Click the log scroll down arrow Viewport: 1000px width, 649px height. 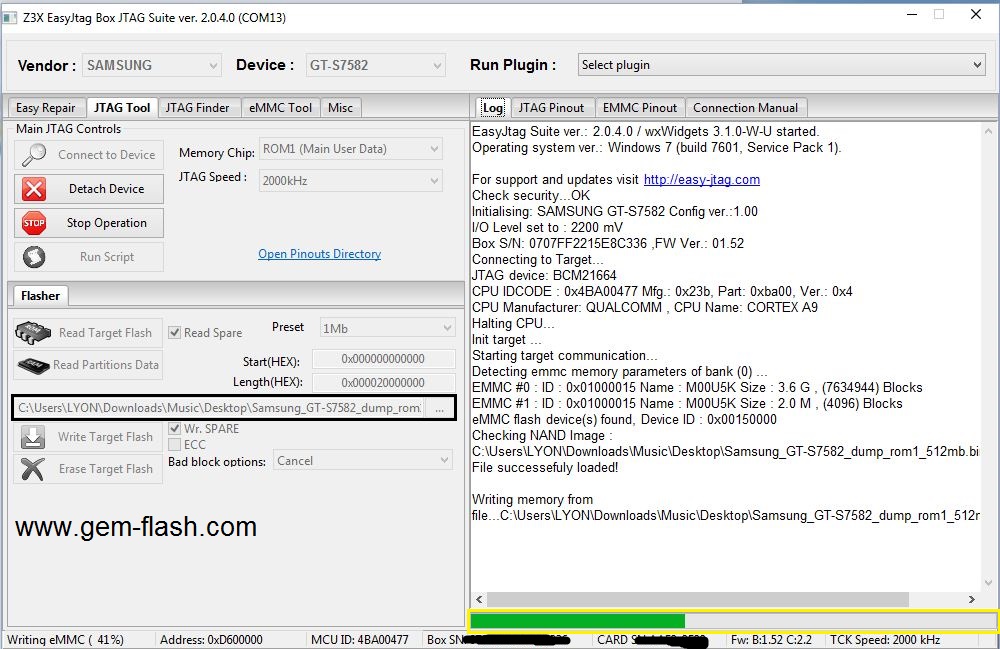(989, 582)
